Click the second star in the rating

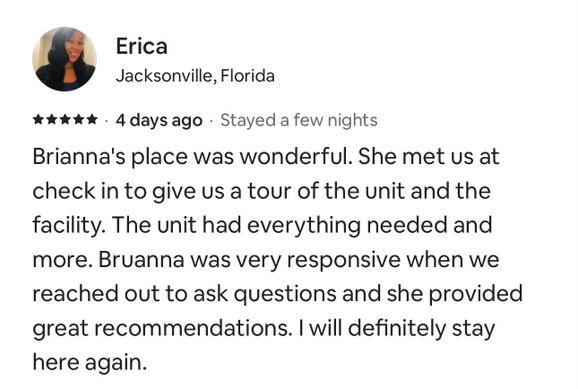point(52,120)
